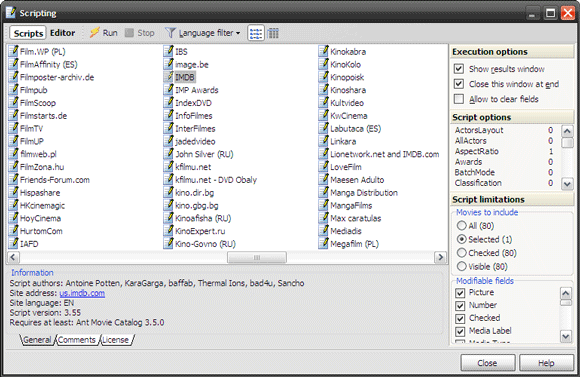Click the Help button
The image size is (580, 377).
(546, 363)
